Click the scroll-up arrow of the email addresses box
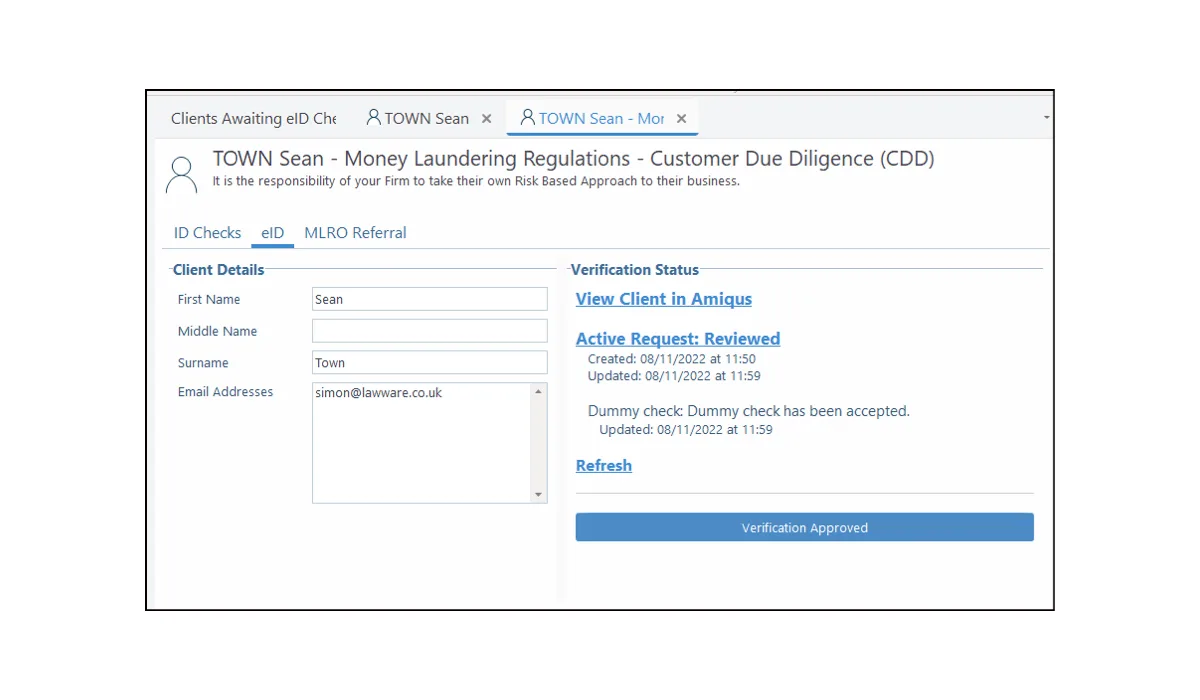The image size is (1200, 700). point(539,392)
